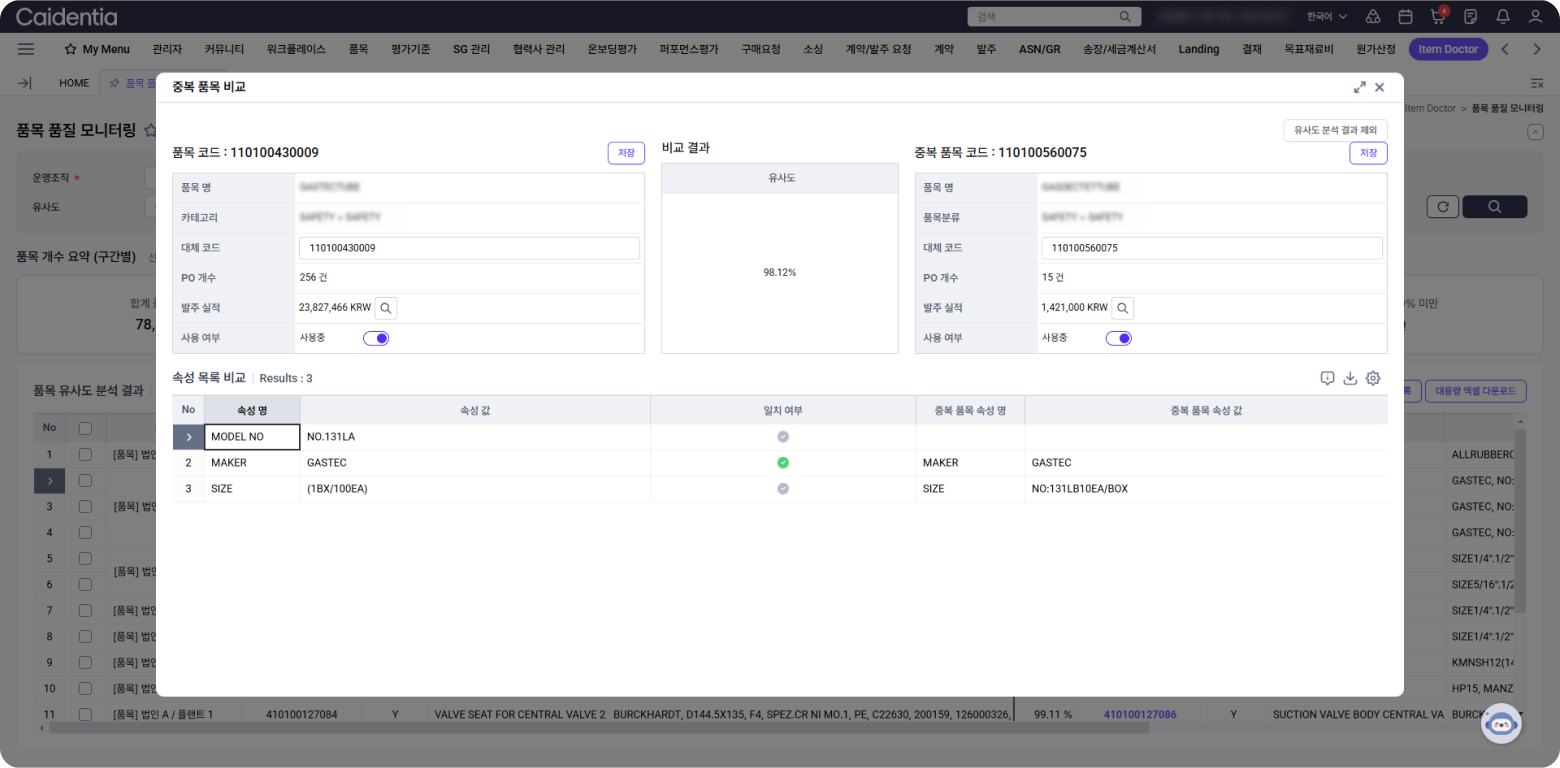Click magnifier icon beside 1,421,000 KRW
The width and height of the screenshot is (1560, 768).
(x=1123, y=308)
